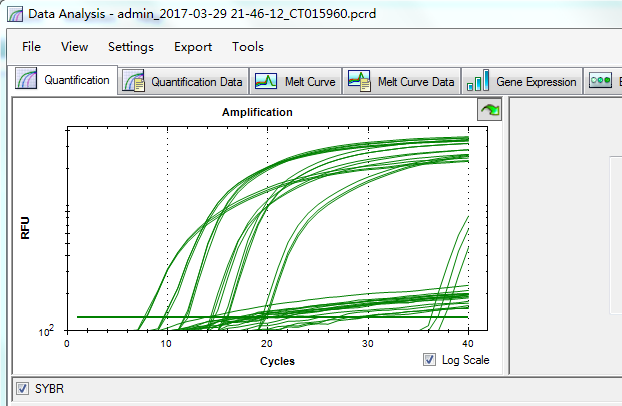622x406 pixels.
Task: Click the Data Analysis window title icon
Action: click(x=15, y=14)
